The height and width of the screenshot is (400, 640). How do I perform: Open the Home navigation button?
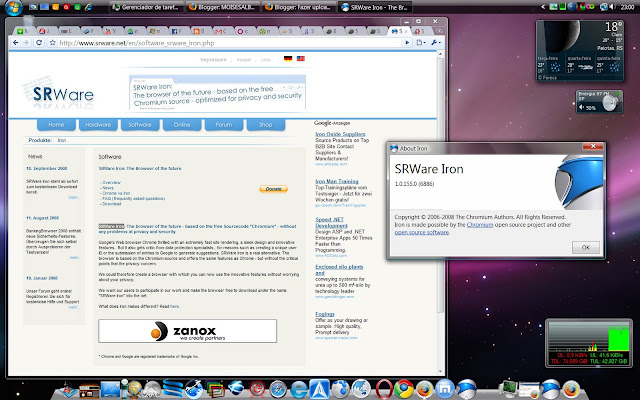56,125
